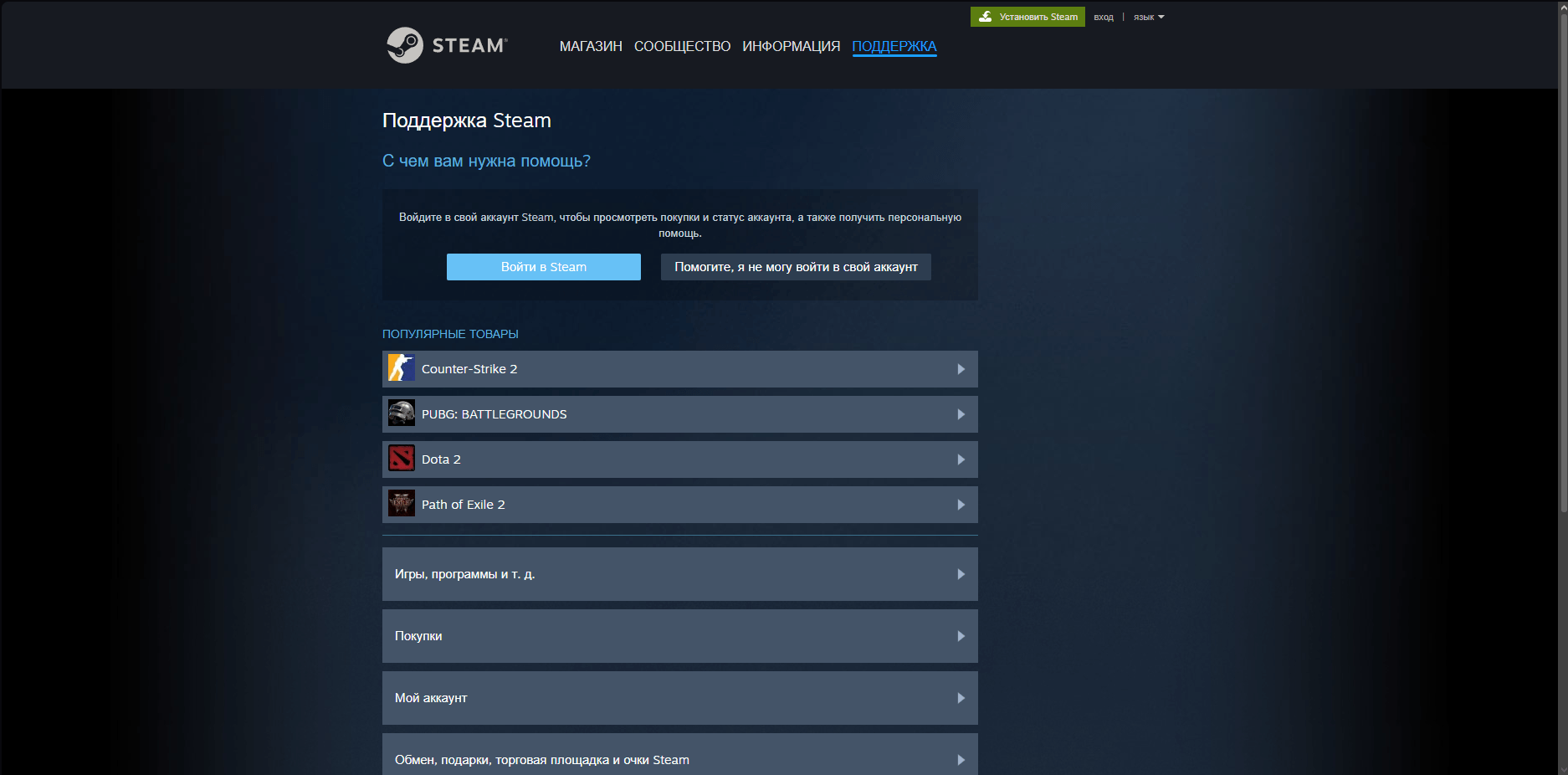Expand the Dota 2 row arrow
Viewport: 1568px width, 775px height.
pyautogui.click(x=961, y=459)
